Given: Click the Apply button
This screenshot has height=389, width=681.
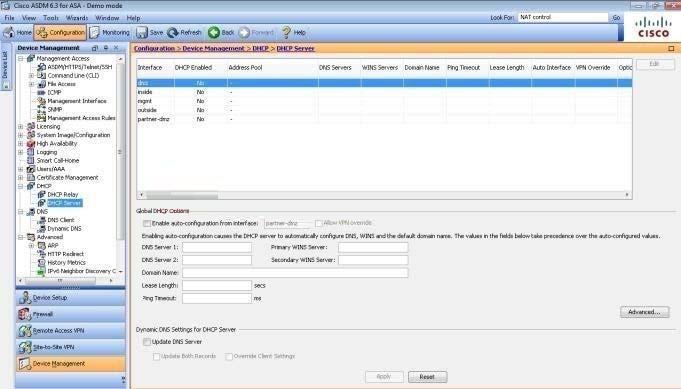Looking at the screenshot, I should 384,377.
